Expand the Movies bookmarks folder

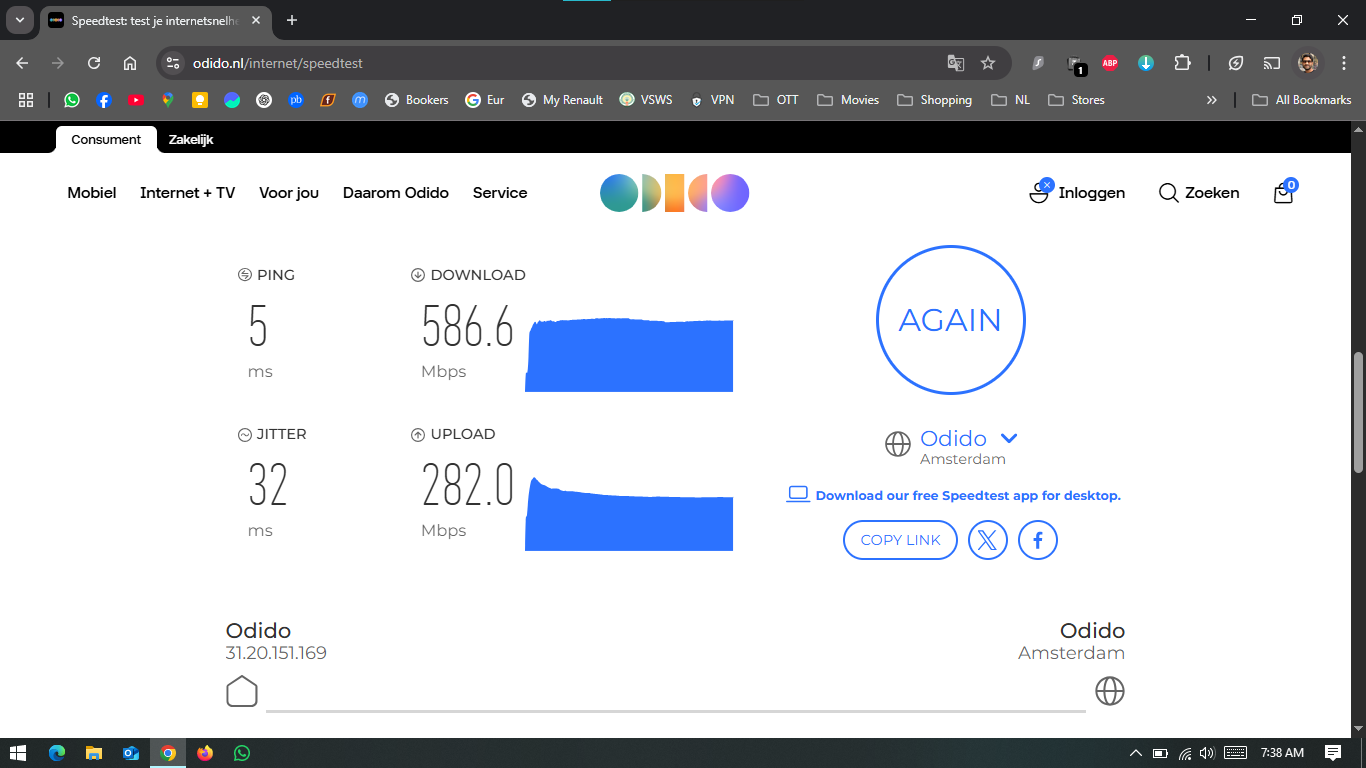tap(848, 100)
